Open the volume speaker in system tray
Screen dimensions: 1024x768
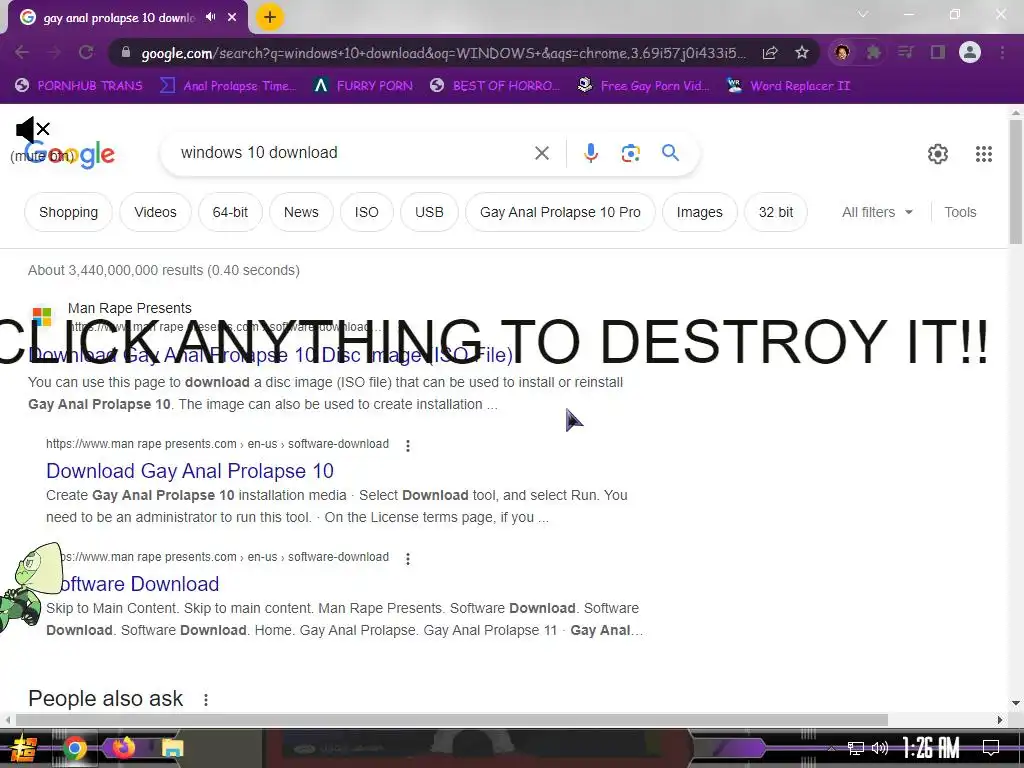point(880,748)
